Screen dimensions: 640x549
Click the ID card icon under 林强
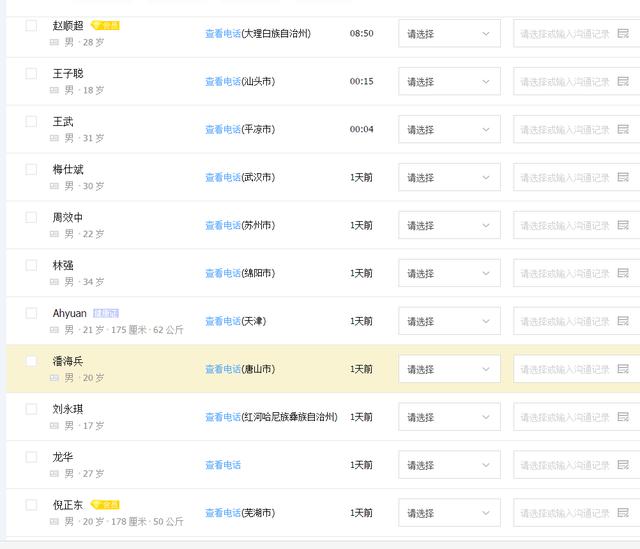point(55,282)
